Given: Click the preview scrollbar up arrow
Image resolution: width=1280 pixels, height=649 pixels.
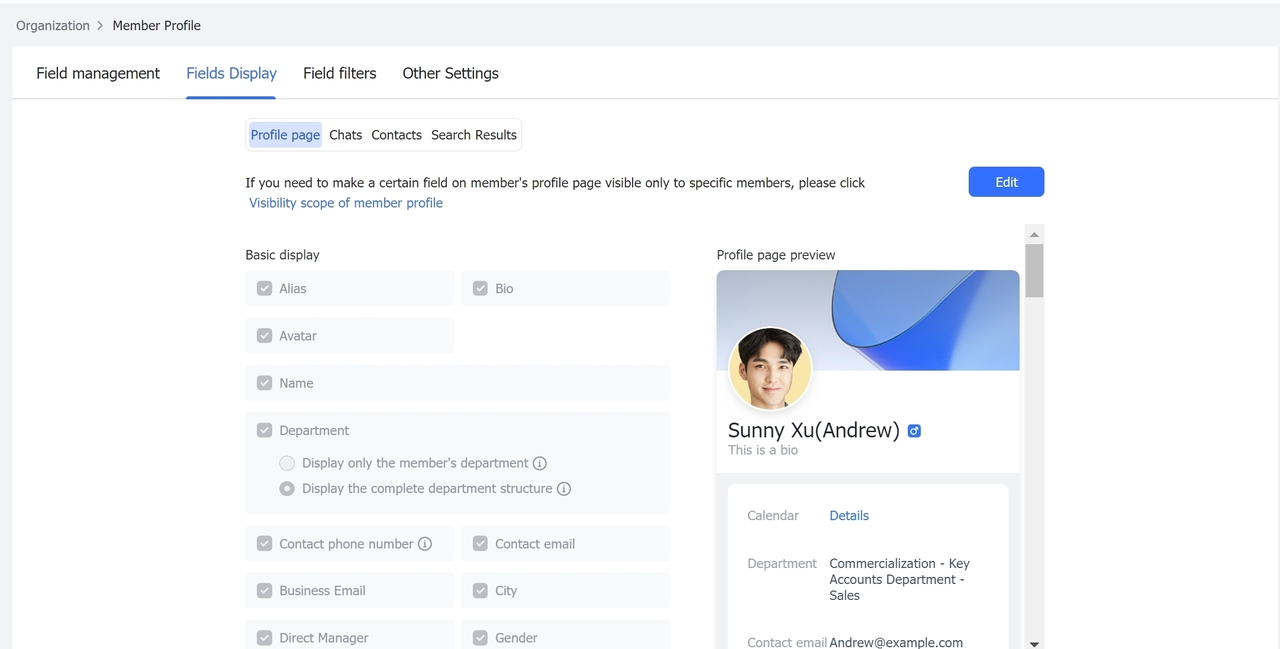Looking at the screenshot, I should [1034, 235].
